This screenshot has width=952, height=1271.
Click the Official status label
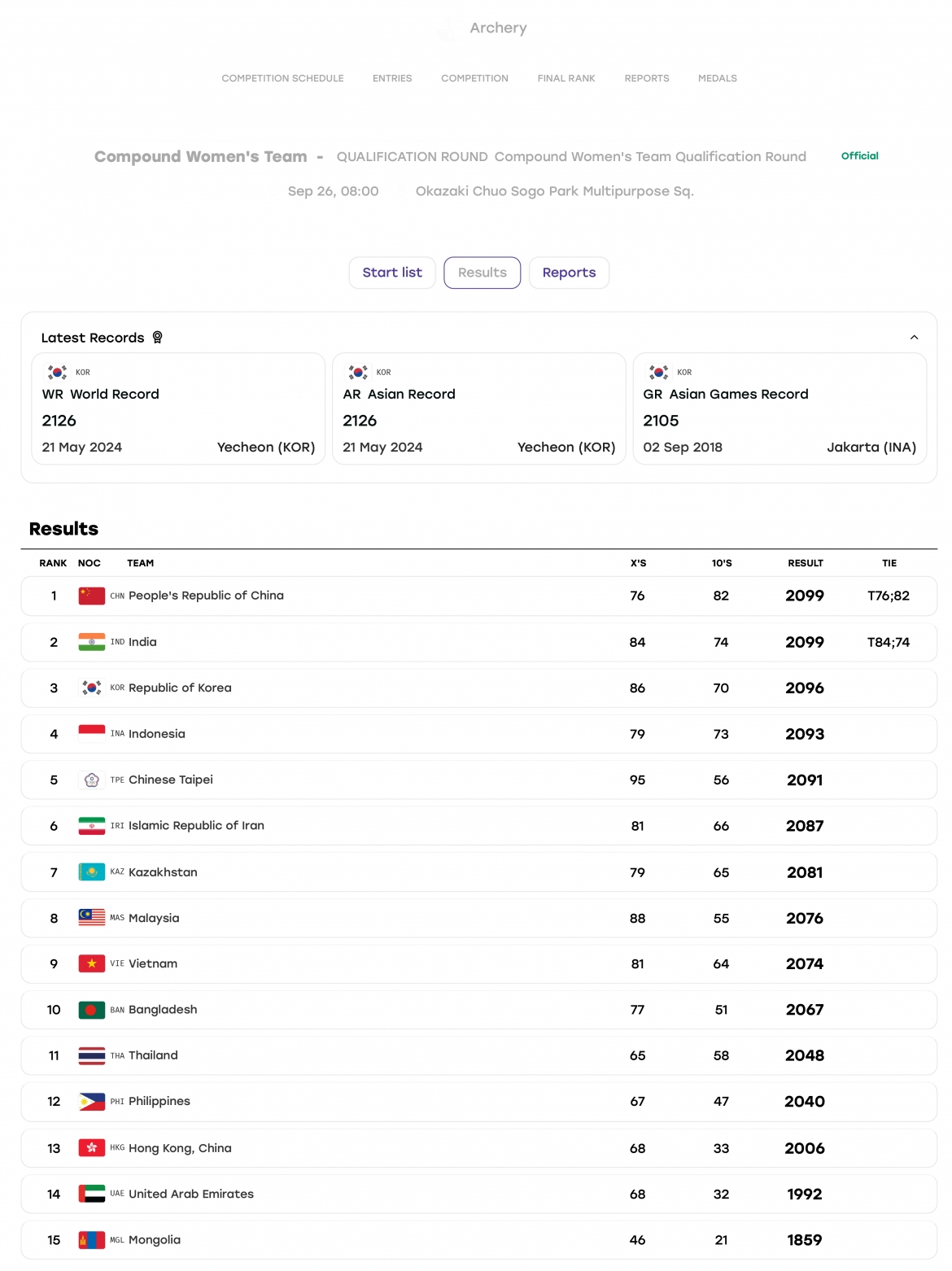859,155
